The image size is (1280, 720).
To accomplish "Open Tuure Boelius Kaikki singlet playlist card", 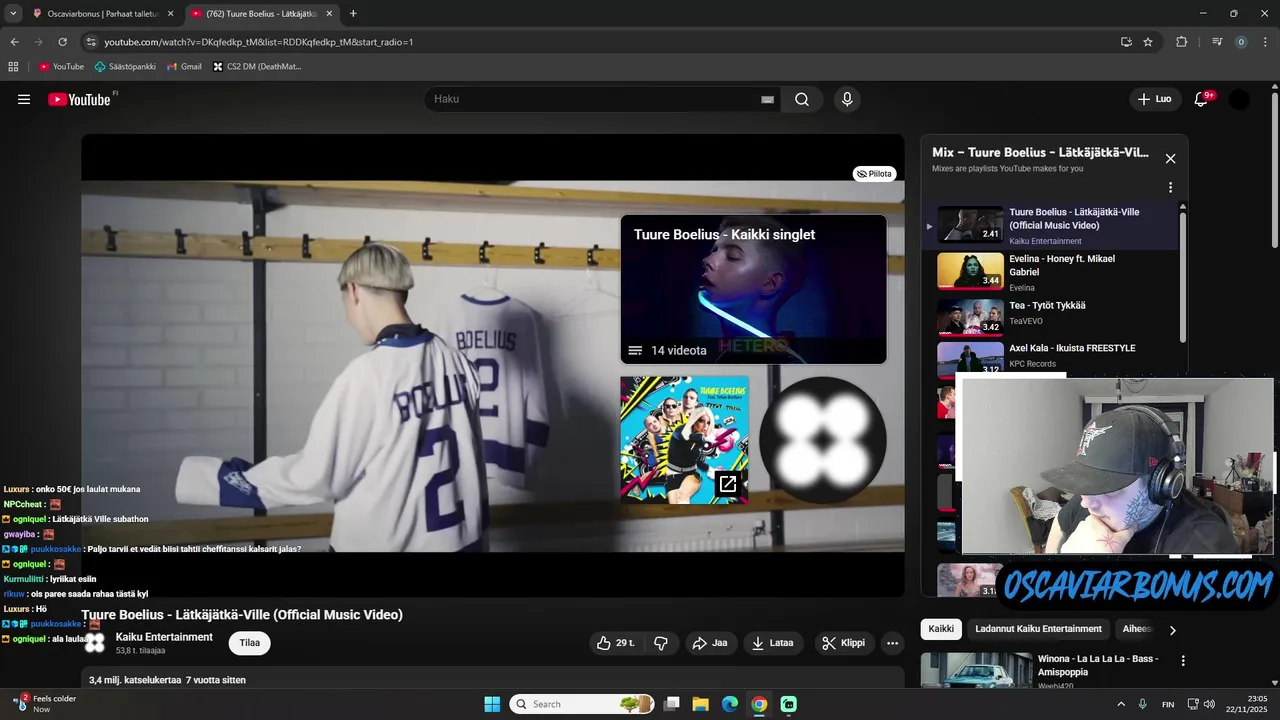I will pyautogui.click(x=753, y=289).
